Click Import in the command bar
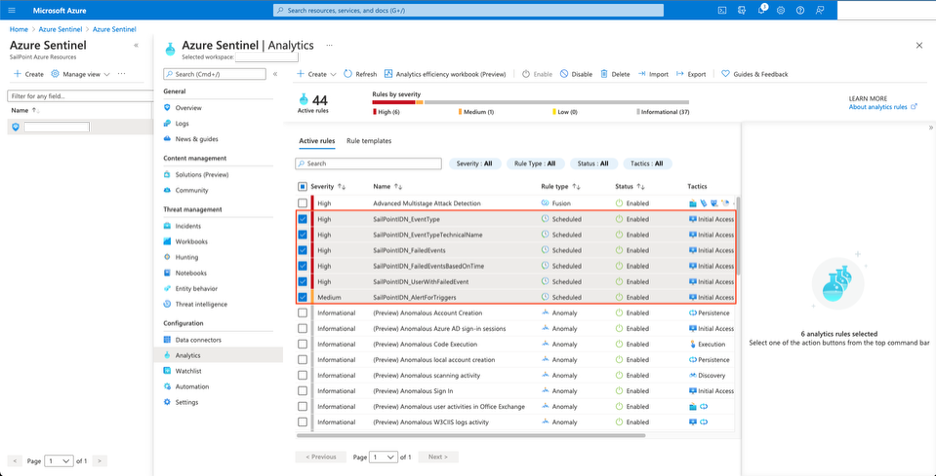This screenshot has height=476, width=936. [x=653, y=74]
